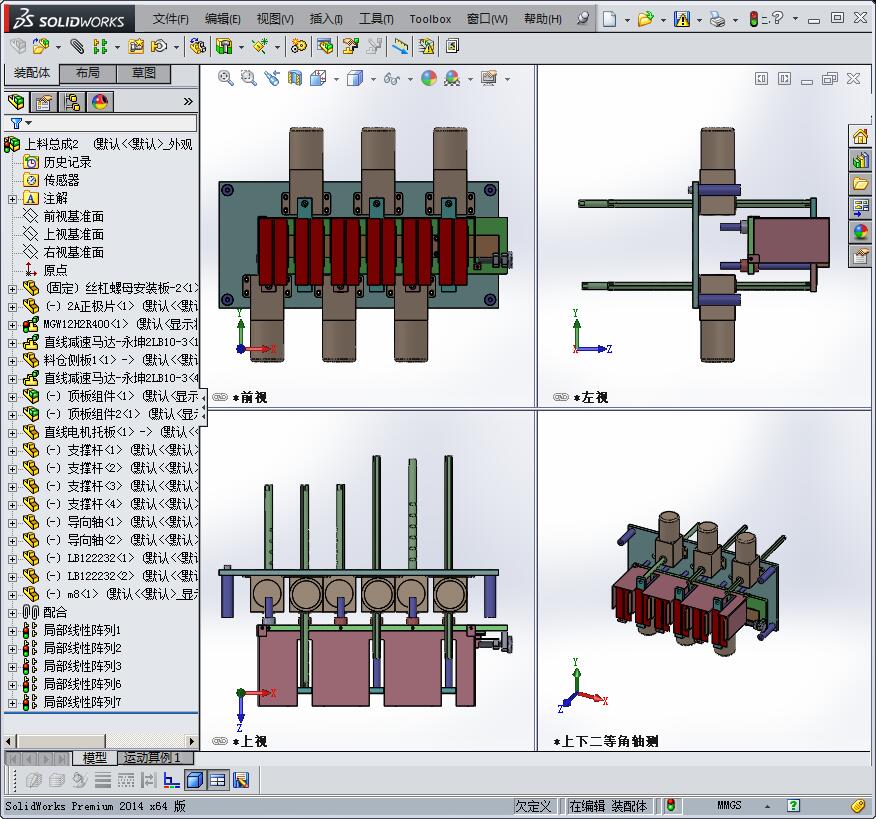Viewport: 876px width, 819px height.
Task: Expand the 注解 tree node
Action: coord(12,199)
